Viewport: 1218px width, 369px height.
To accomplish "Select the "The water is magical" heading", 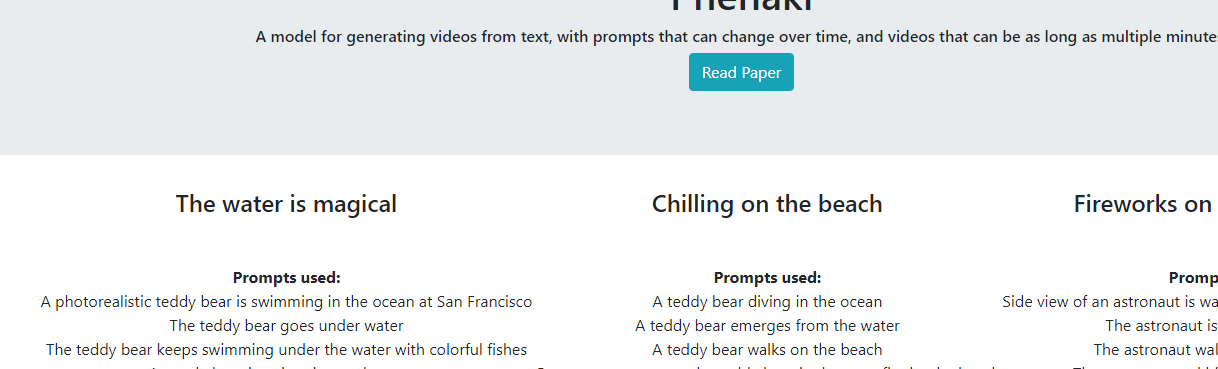I will 286,204.
